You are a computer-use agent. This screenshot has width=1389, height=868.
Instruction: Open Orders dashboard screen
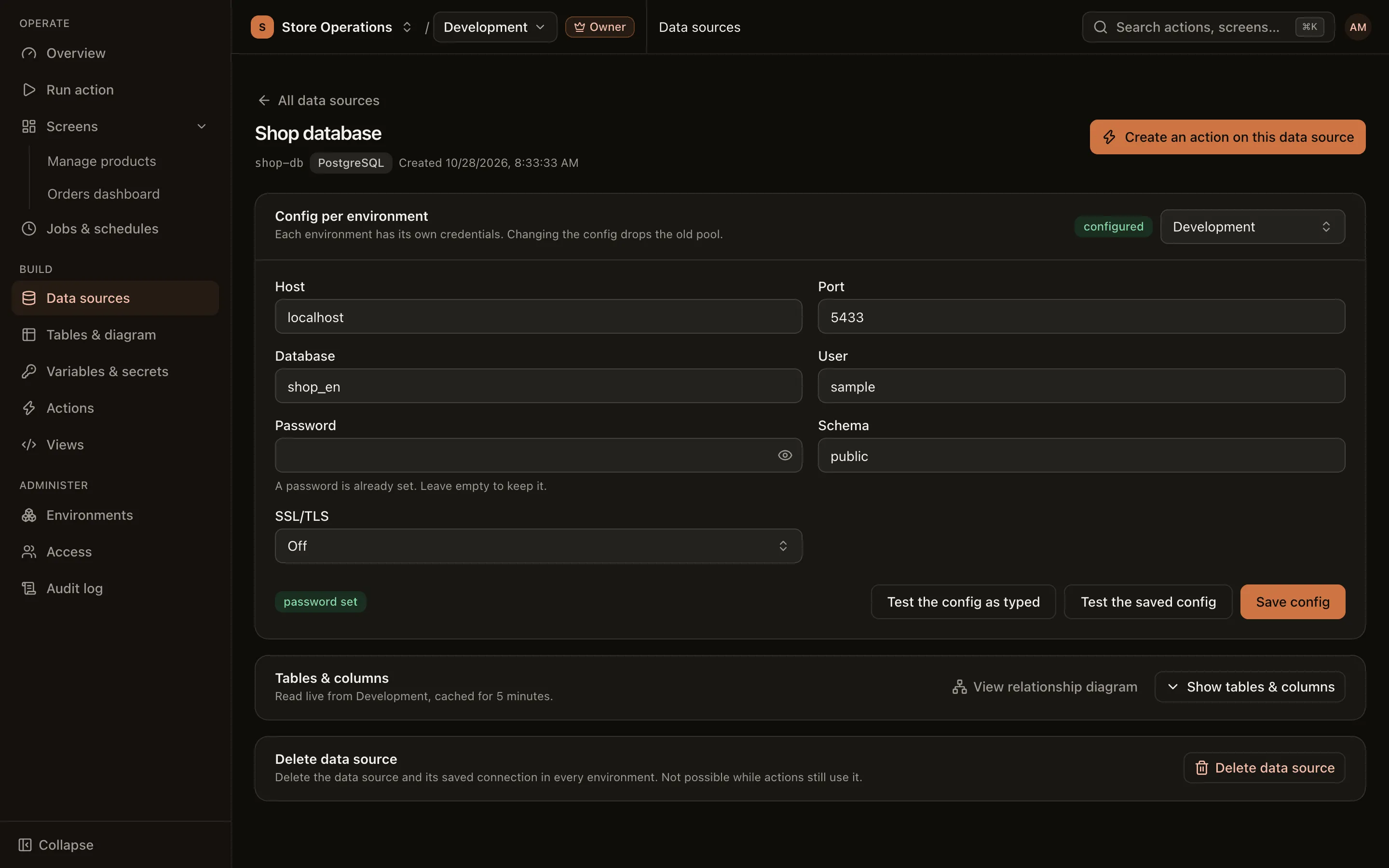(x=103, y=194)
